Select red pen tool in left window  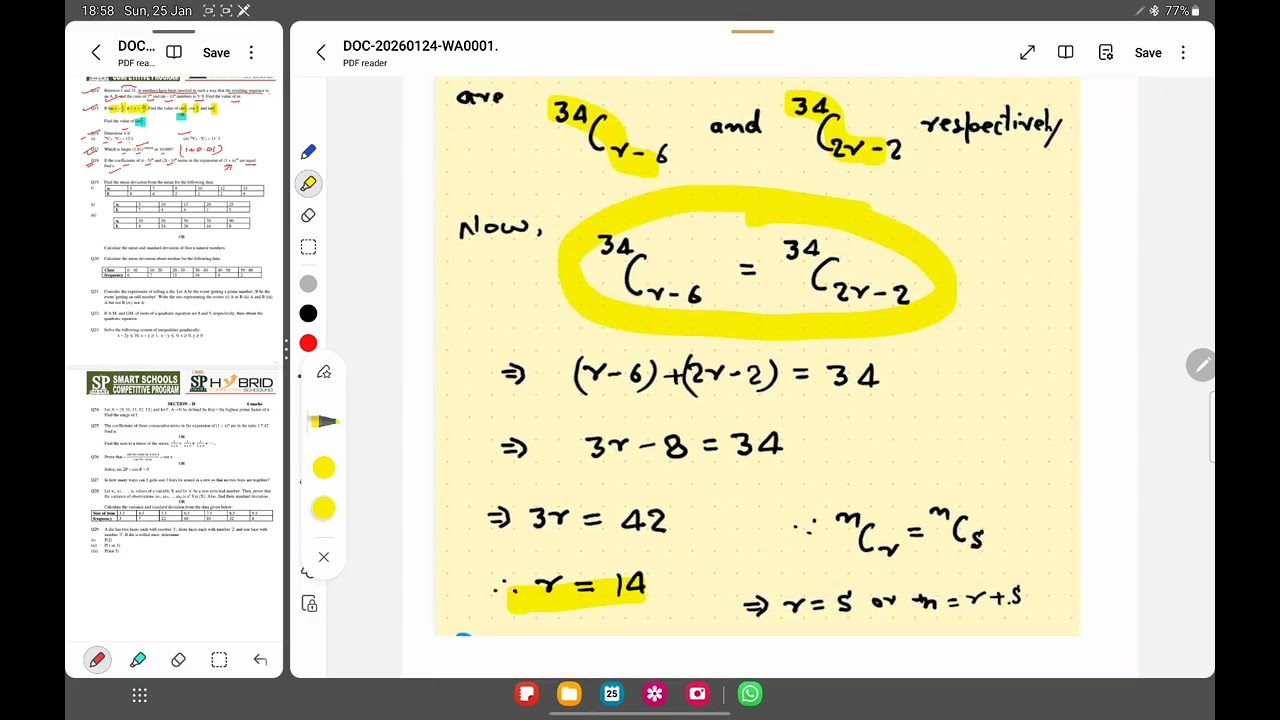click(97, 660)
